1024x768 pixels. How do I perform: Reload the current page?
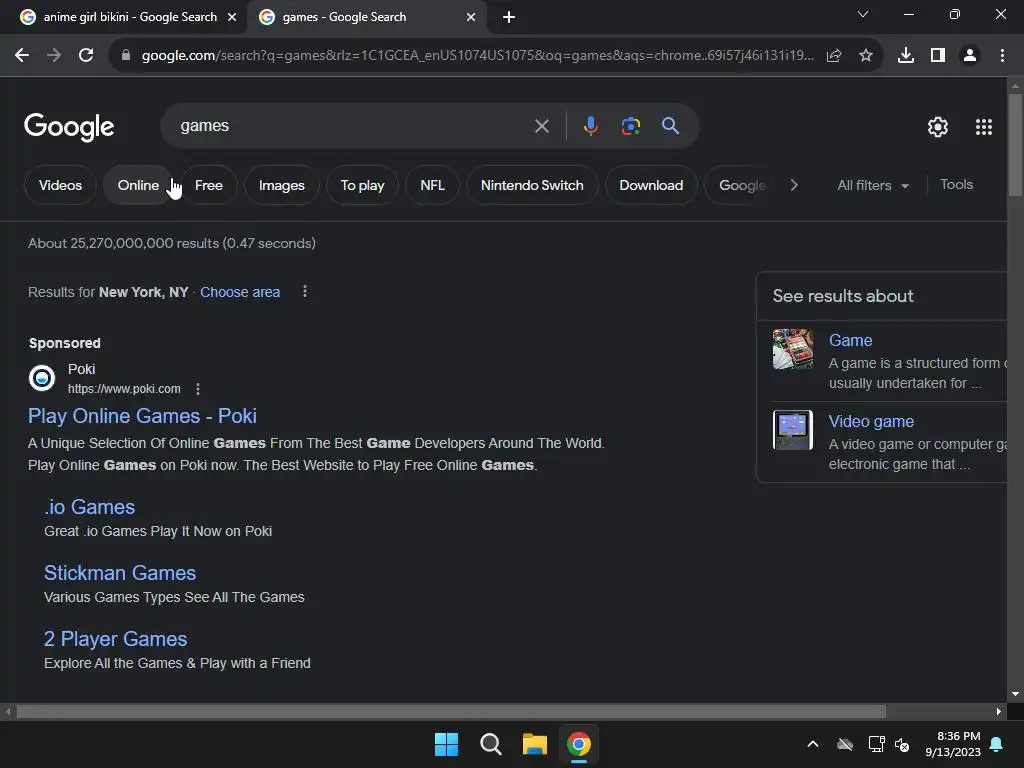click(x=86, y=56)
